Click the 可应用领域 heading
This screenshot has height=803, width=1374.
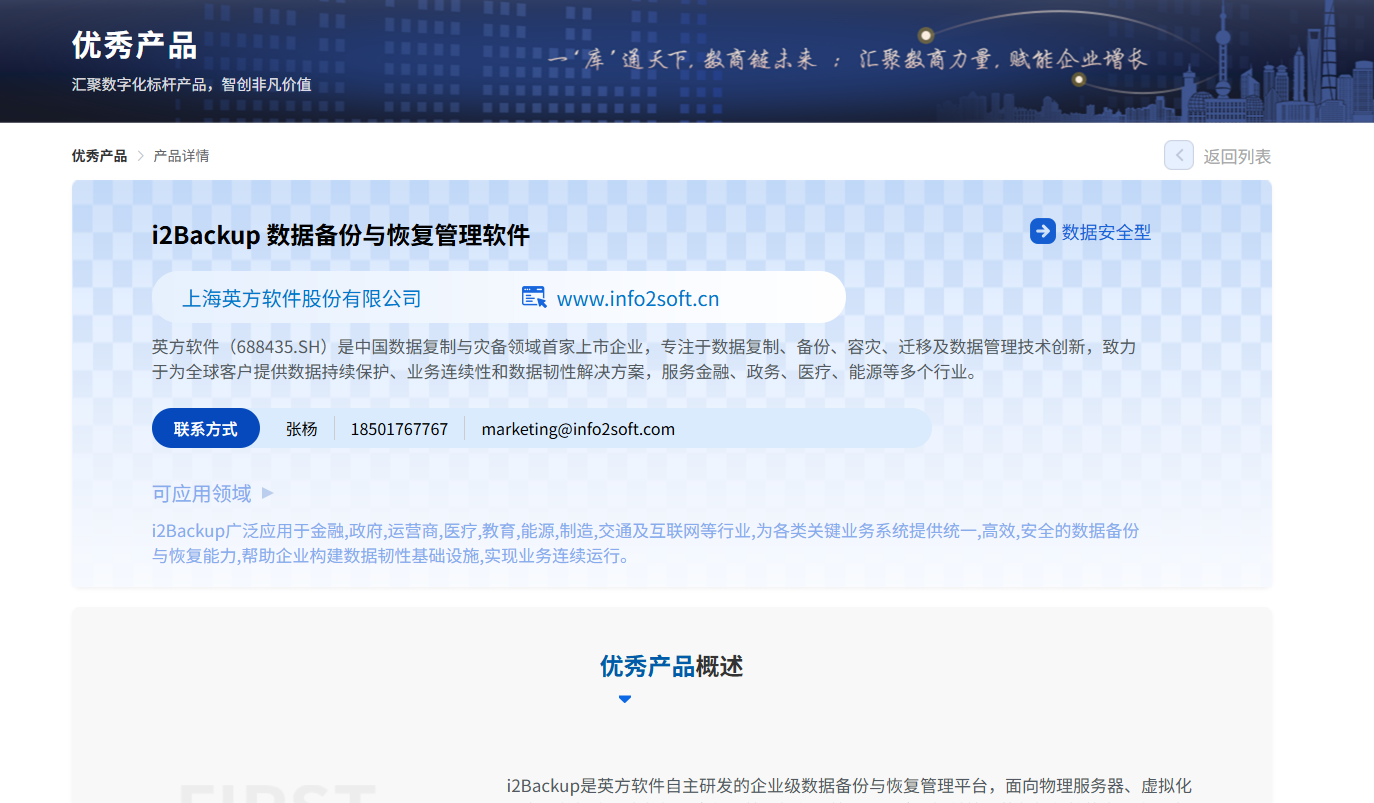[202, 493]
